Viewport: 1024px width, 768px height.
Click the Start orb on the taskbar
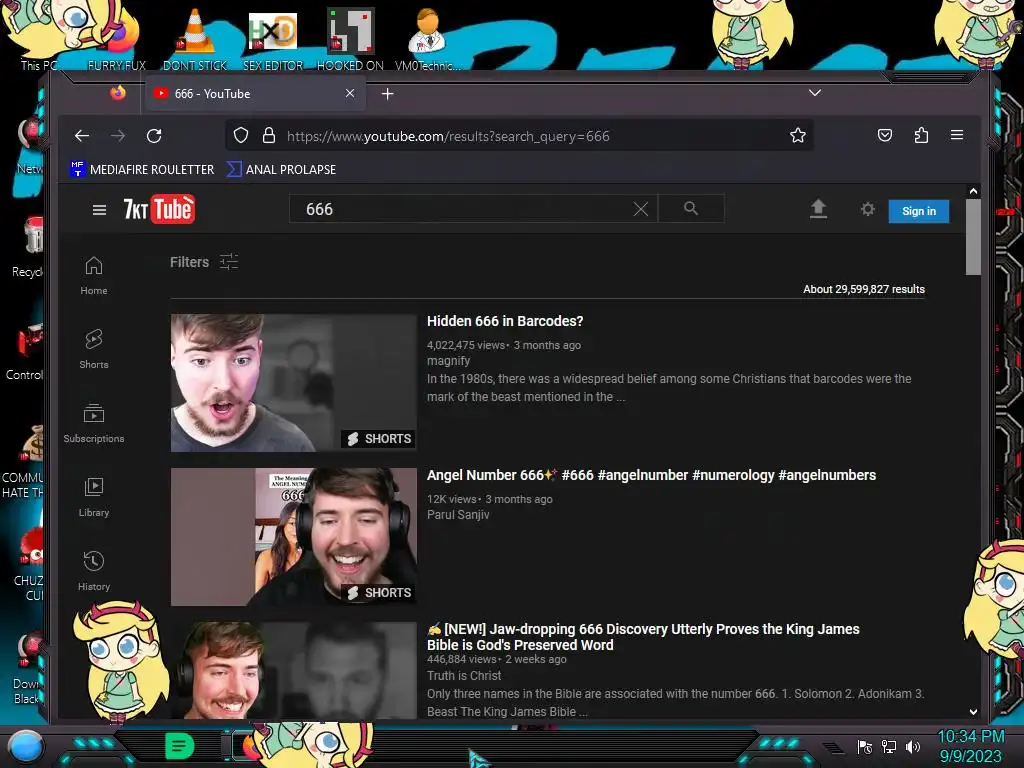point(25,746)
